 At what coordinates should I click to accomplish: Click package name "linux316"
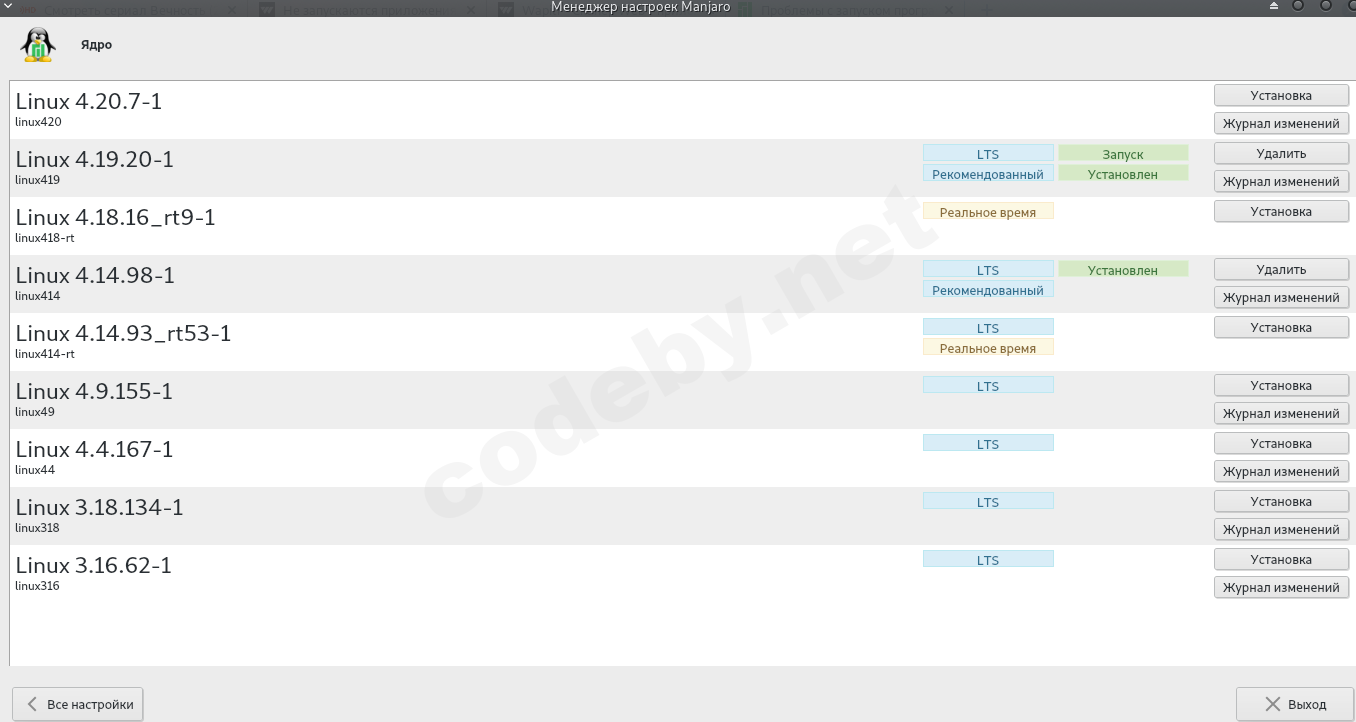(x=38, y=586)
